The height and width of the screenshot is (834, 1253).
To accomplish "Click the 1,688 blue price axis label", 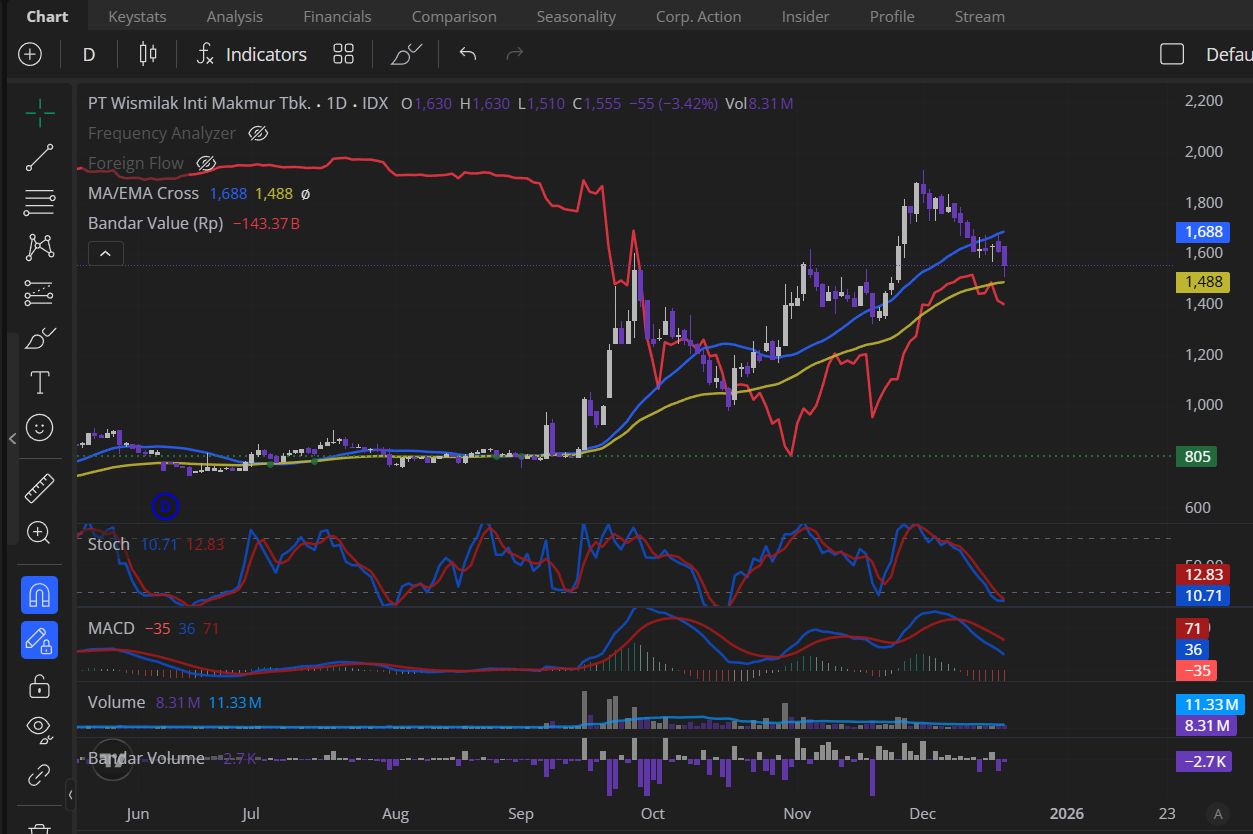I will point(1203,232).
